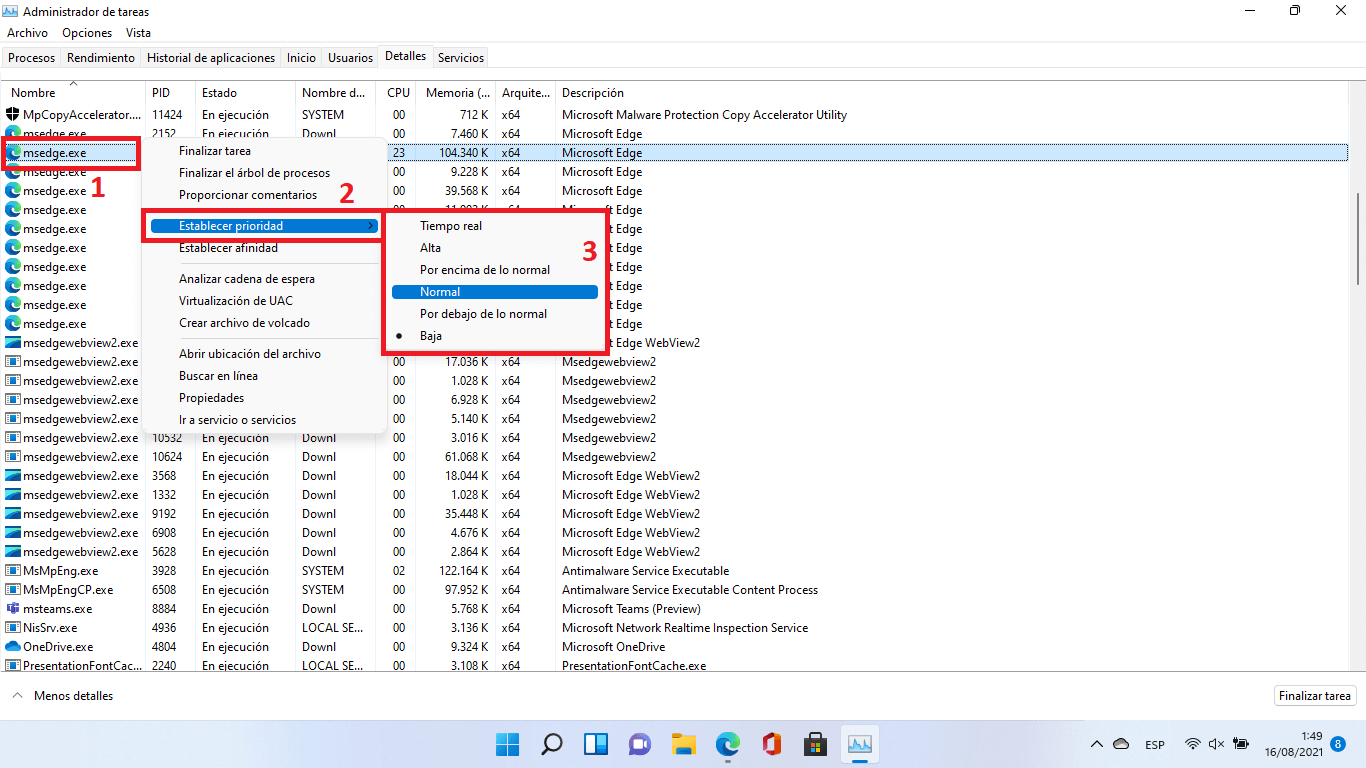Open Microsoft Store from the taskbar
The height and width of the screenshot is (768, 1366).
815,744
